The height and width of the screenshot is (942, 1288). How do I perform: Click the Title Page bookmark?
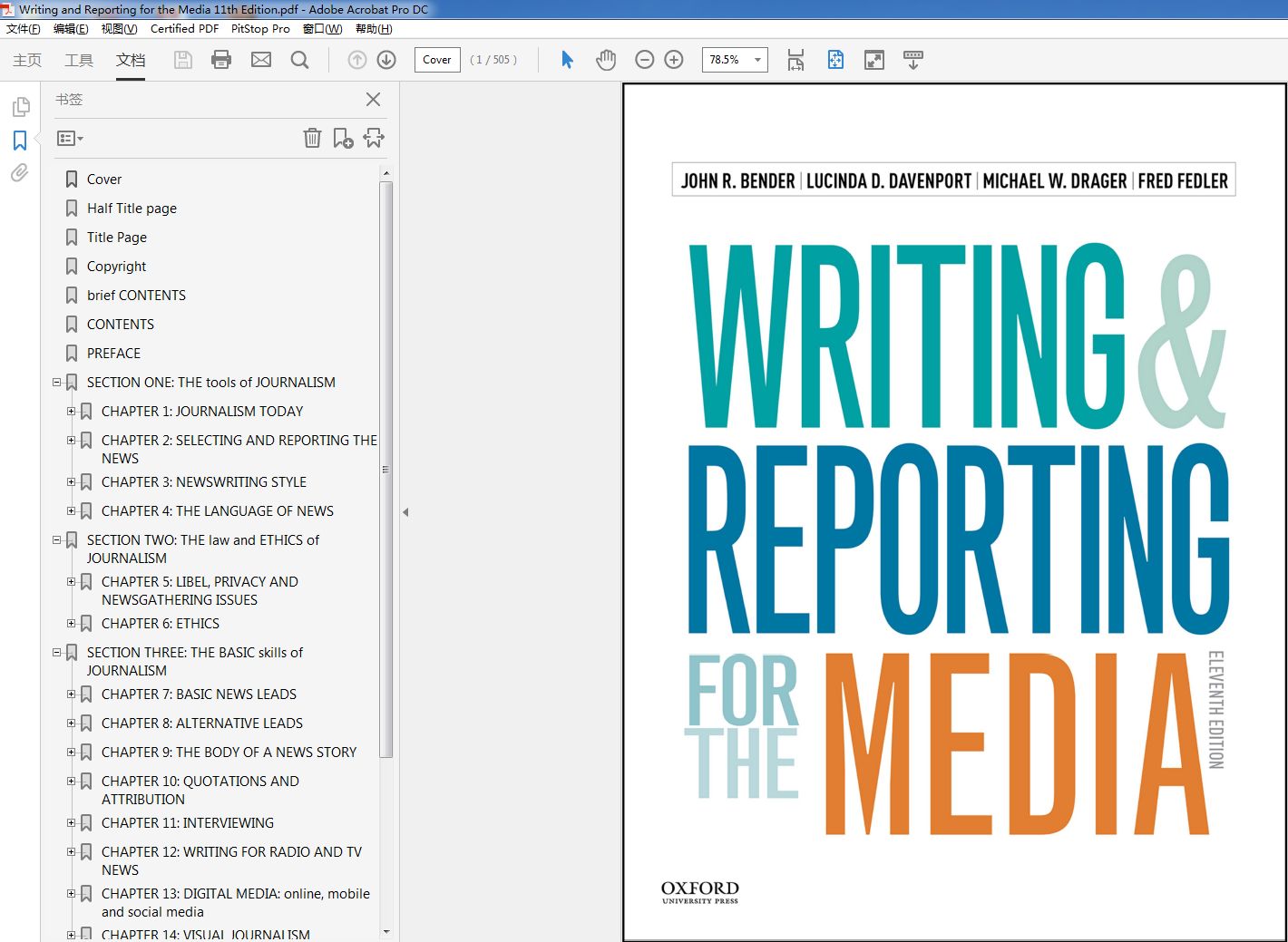point(117,238)
